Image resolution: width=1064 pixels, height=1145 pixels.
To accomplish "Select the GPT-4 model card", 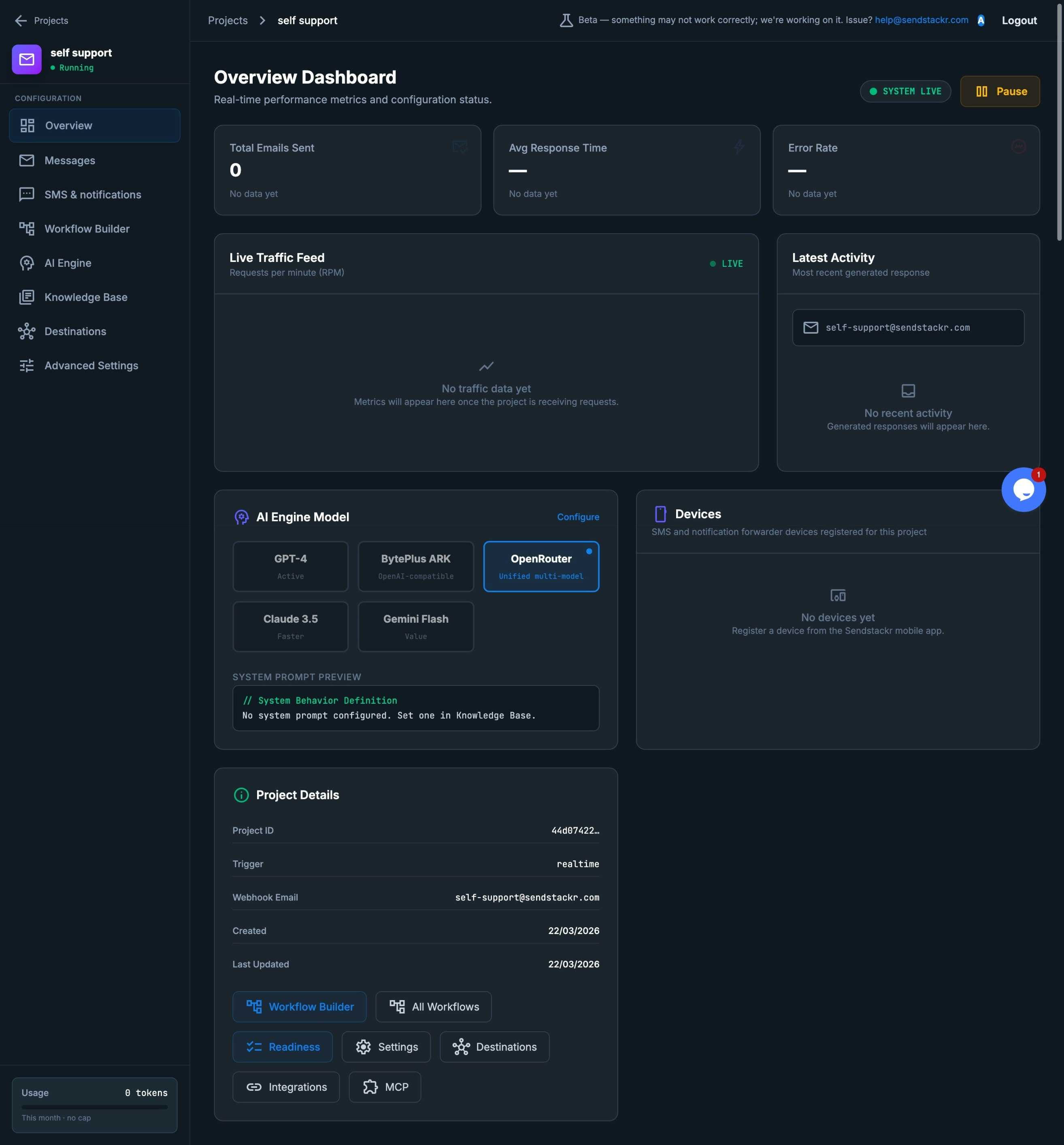I will pyautogui.click(x=290, y=566).
